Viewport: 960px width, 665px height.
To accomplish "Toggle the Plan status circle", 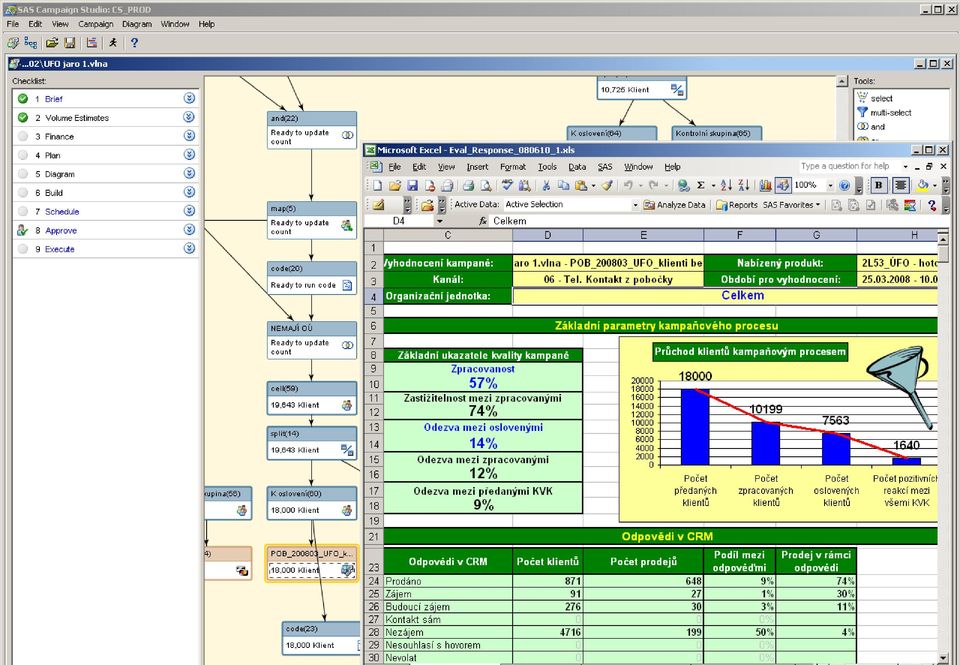I will pyautogui.click(x=23, y=155).
